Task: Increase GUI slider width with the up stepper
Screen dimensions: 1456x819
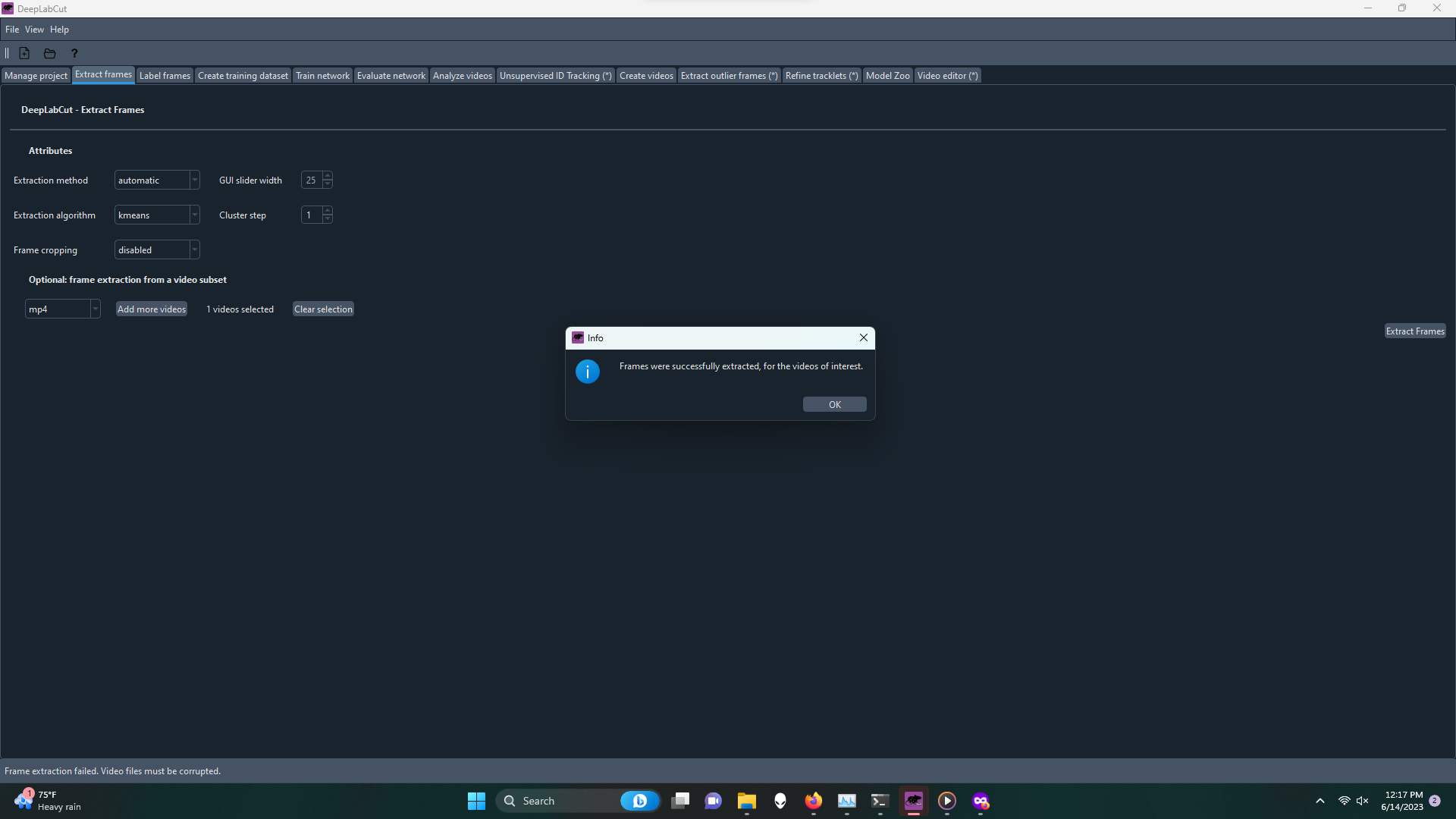Action: click(x=327, y=176)
